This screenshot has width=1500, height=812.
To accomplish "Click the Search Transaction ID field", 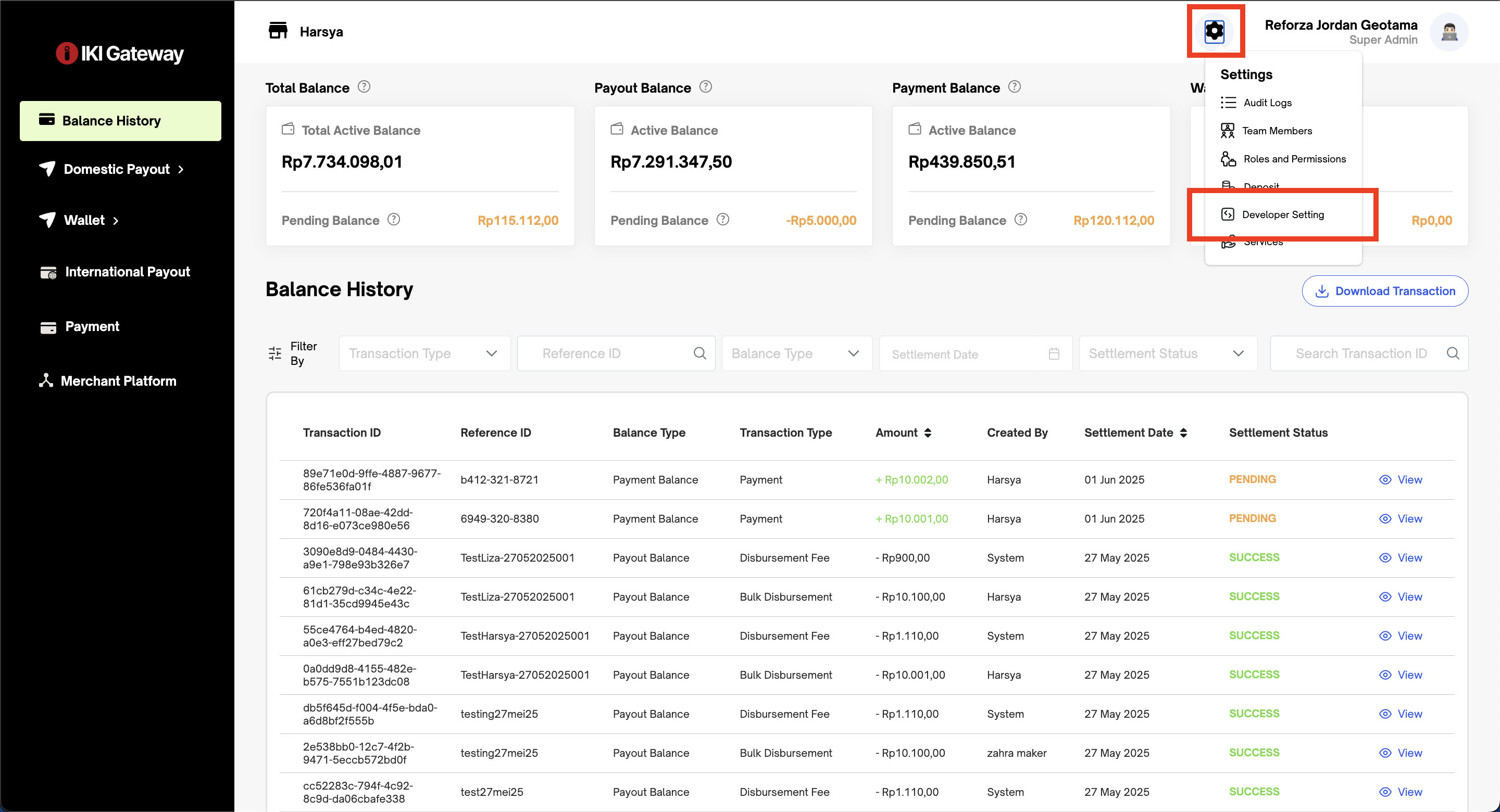I will 1360,353.
